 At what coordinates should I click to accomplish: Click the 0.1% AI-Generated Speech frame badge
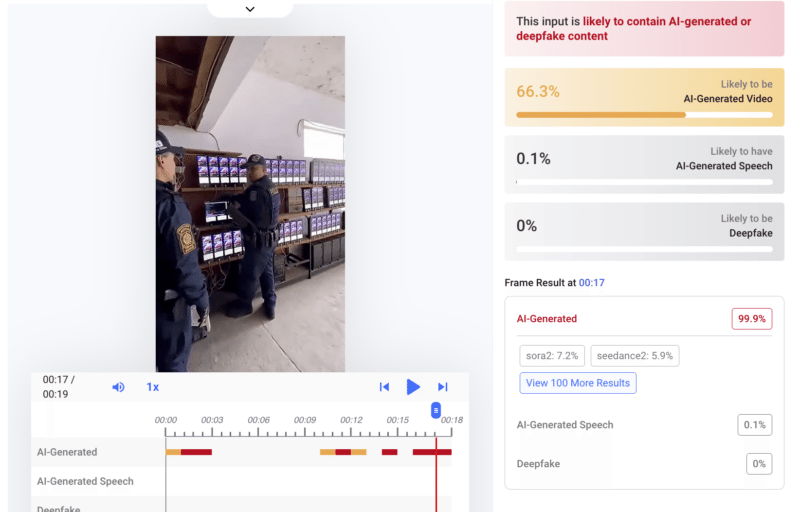pos(755,425)
